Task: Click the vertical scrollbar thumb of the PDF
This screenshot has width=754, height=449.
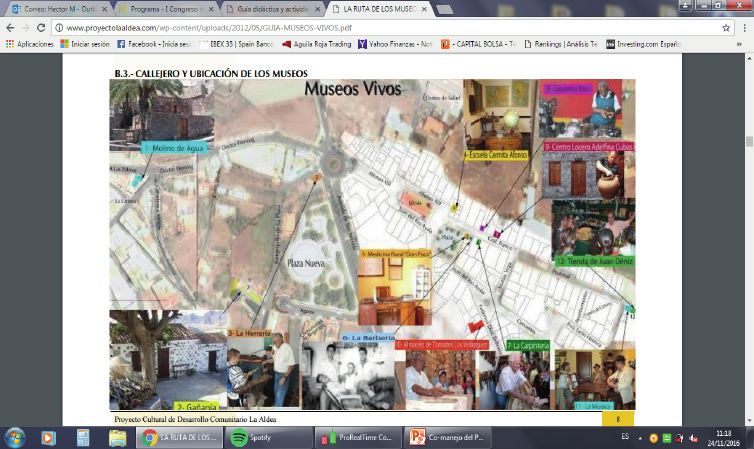Action: (x=749, y=141)
